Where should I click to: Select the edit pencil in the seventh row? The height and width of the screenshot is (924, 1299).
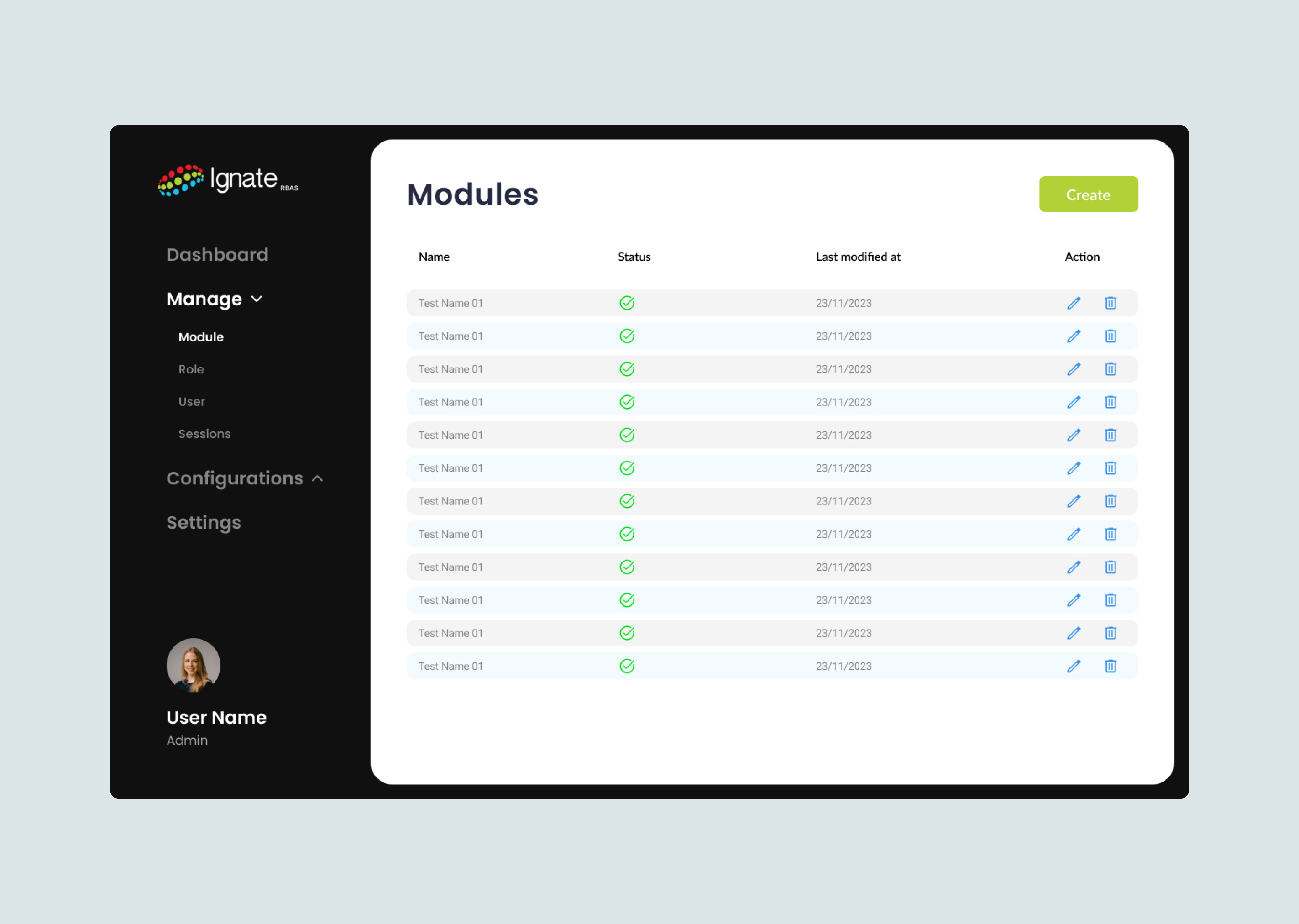tap(1074, 501)
